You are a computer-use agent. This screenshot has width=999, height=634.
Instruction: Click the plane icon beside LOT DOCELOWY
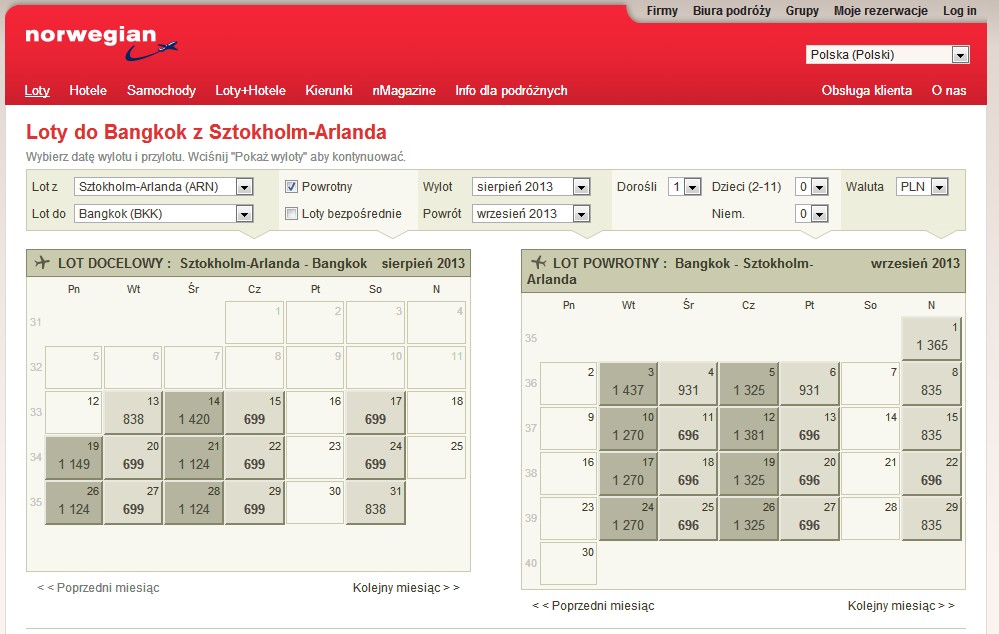point(41,263)
